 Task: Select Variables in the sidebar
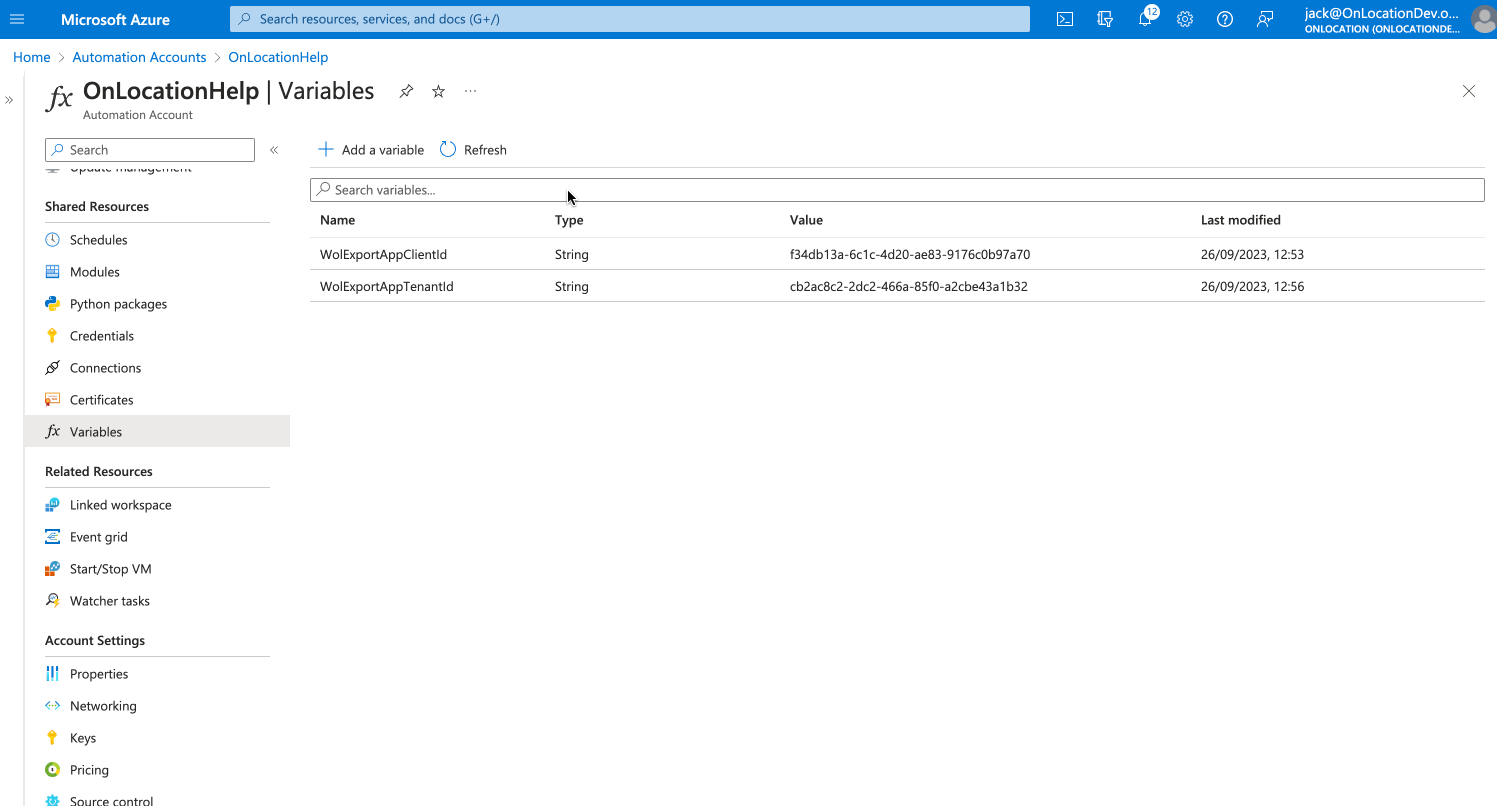click(157, 432)
